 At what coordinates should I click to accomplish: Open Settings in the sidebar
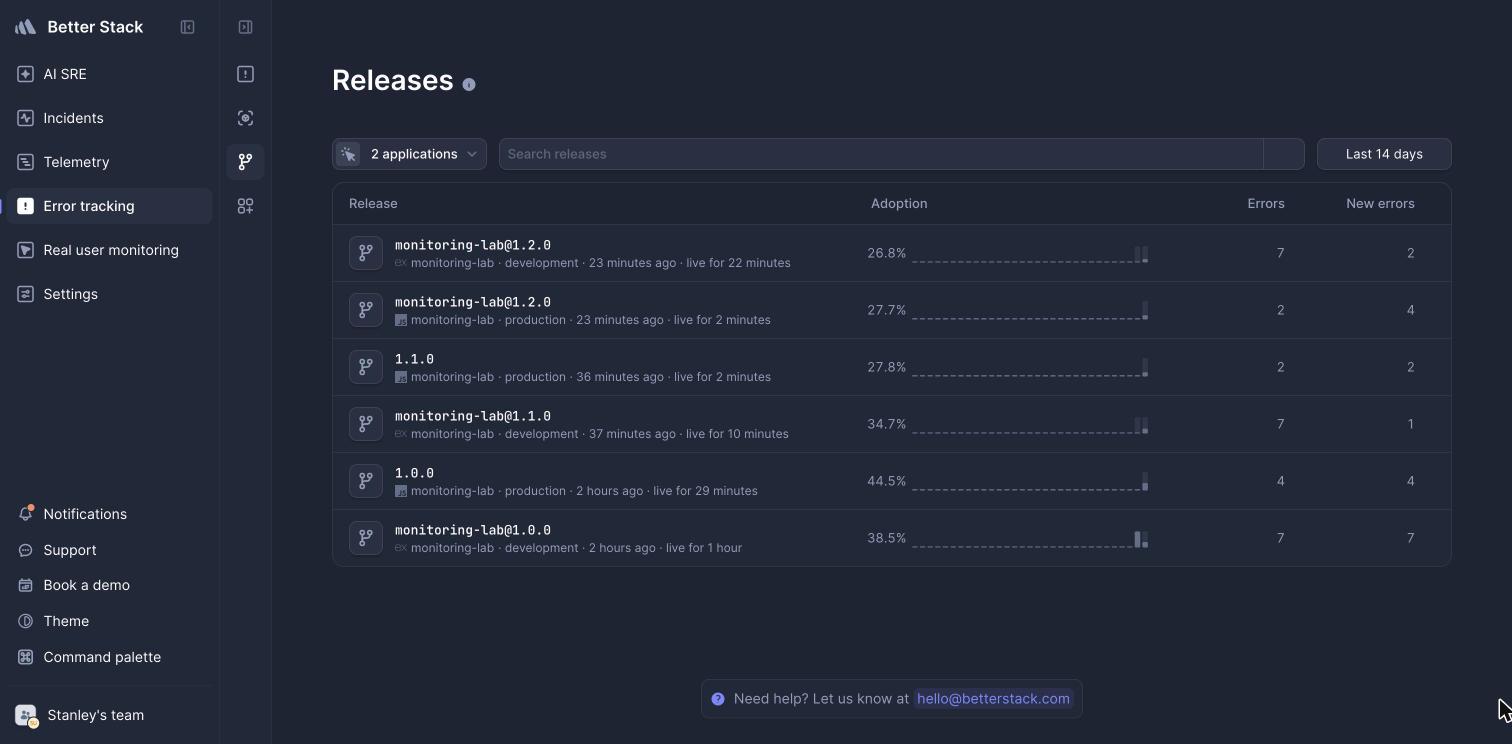pyautogui.click(x=109, y=294)
